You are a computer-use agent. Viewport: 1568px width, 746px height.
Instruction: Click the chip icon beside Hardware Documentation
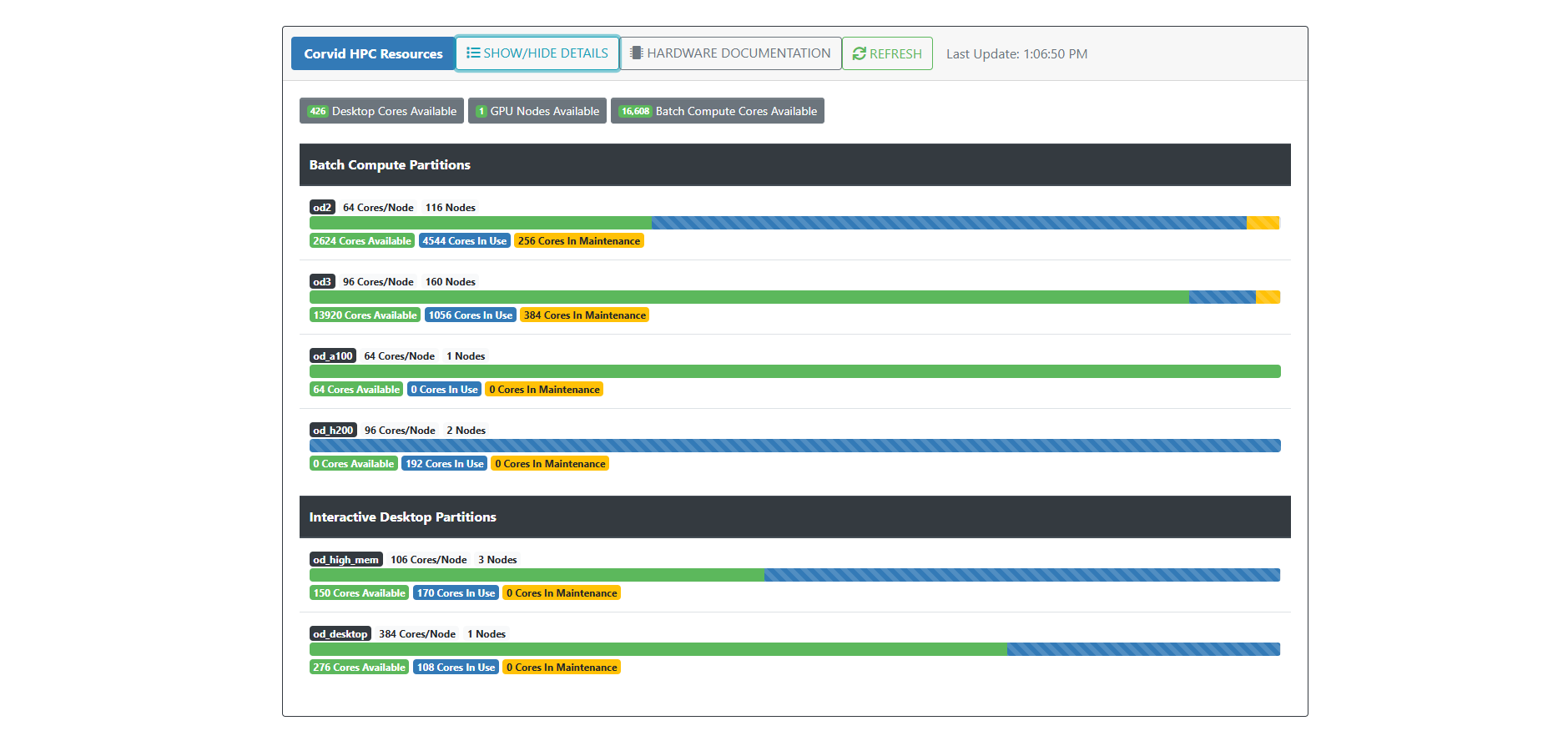point(636,53)
